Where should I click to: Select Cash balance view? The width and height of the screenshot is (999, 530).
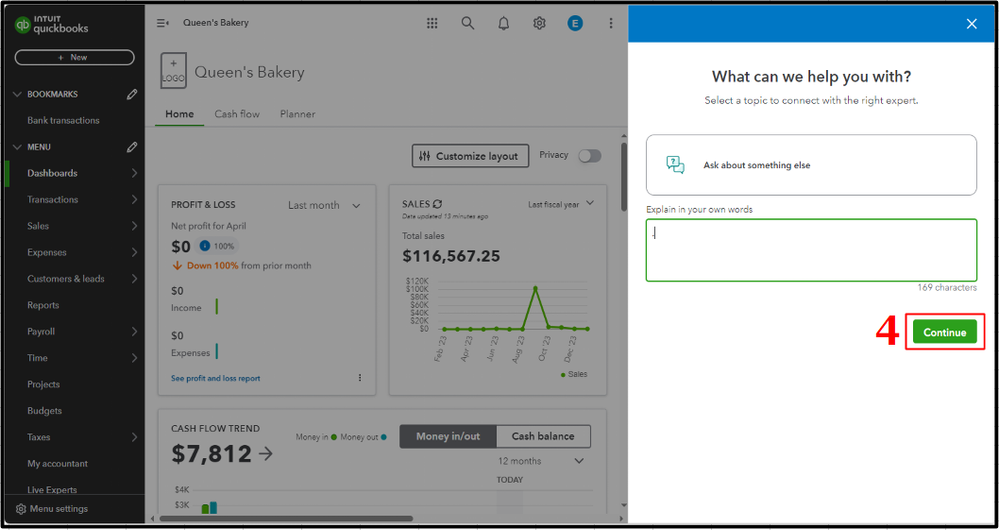click(543, 436)
